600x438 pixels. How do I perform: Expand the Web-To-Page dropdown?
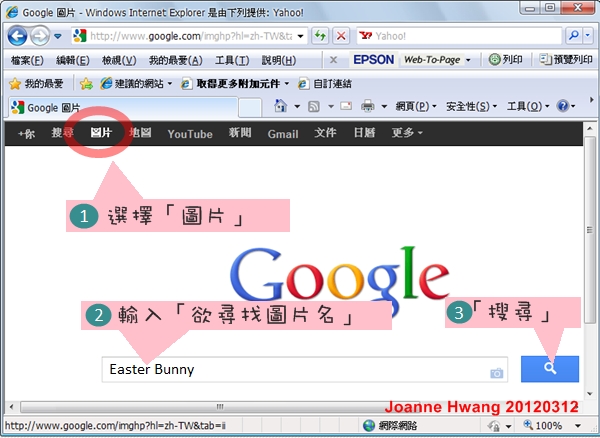(x=468, y=60)
